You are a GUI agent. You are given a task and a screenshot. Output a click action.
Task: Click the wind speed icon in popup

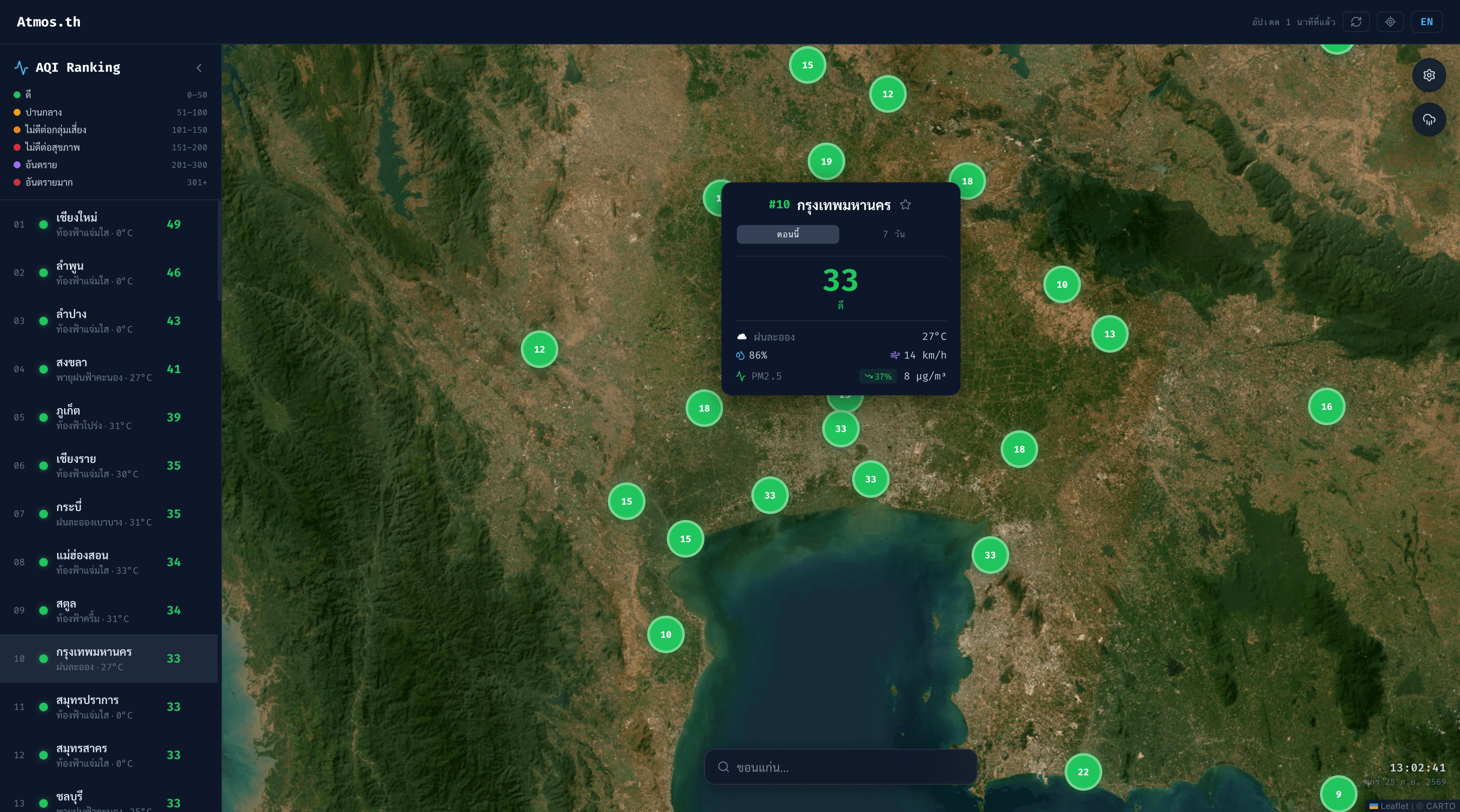(894, 355)
